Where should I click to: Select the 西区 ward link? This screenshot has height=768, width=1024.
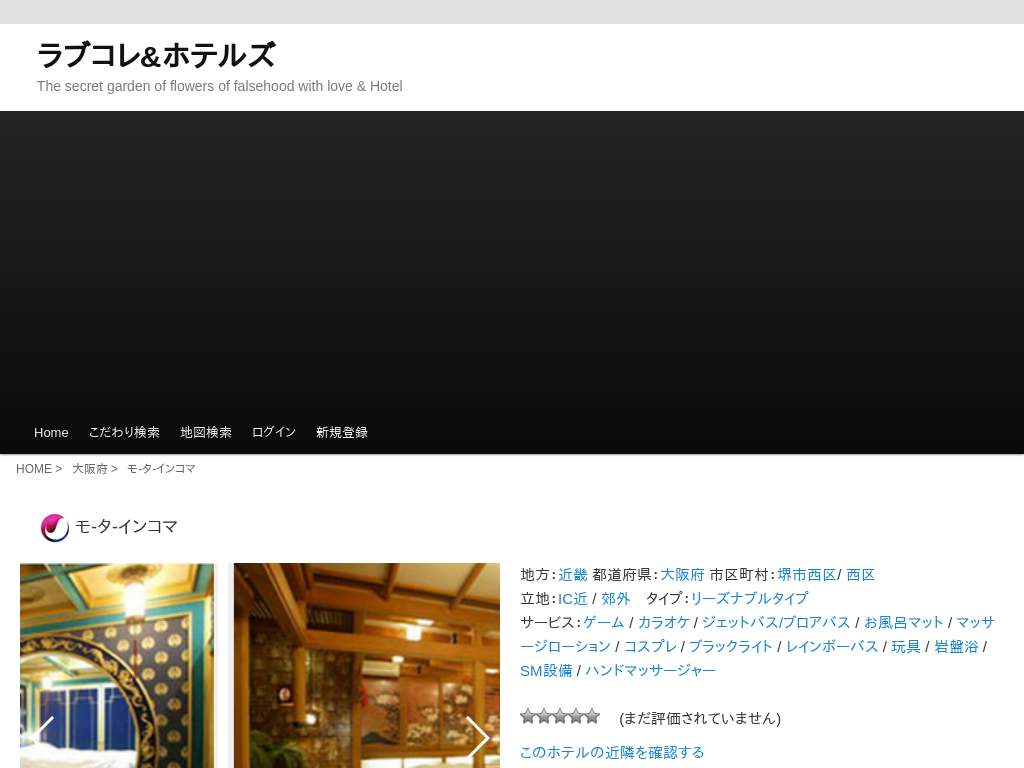coord(861,575)
